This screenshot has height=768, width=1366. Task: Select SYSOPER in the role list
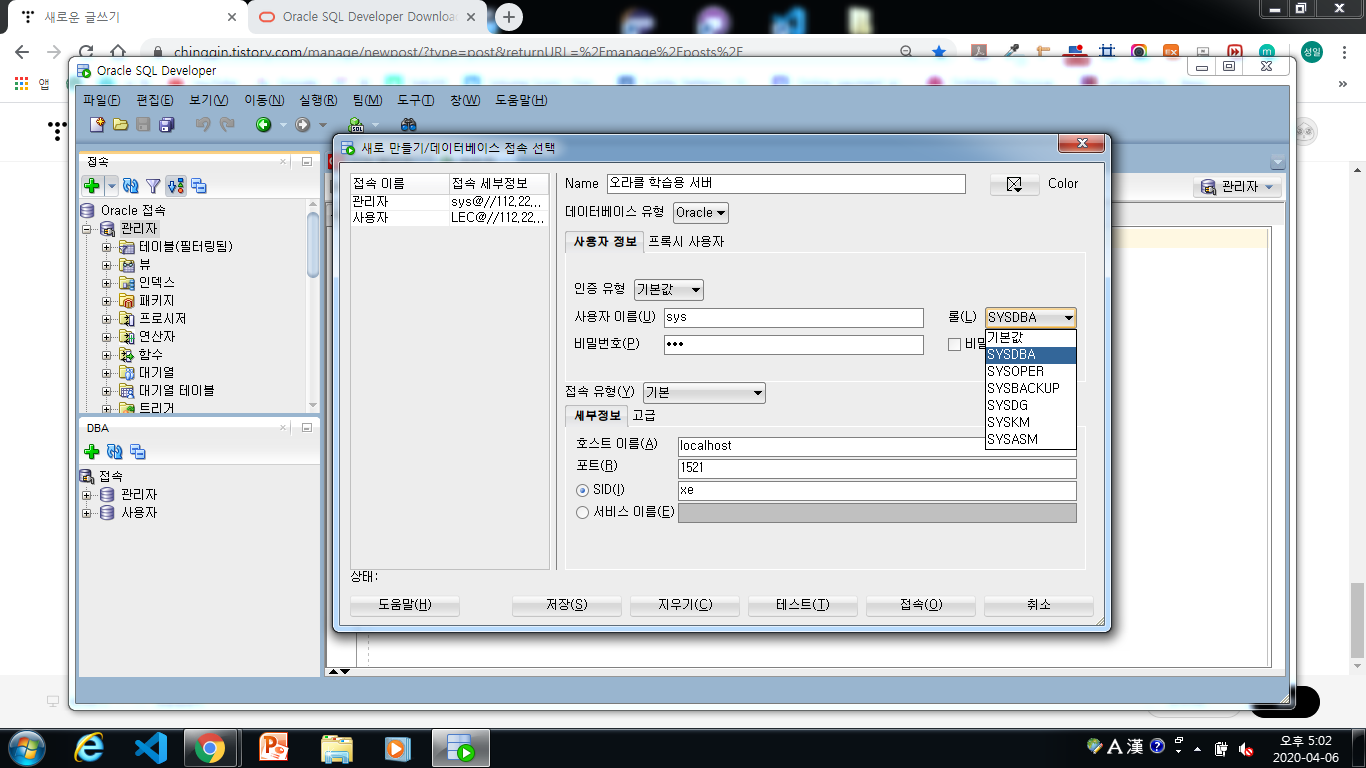(1031, 371)
